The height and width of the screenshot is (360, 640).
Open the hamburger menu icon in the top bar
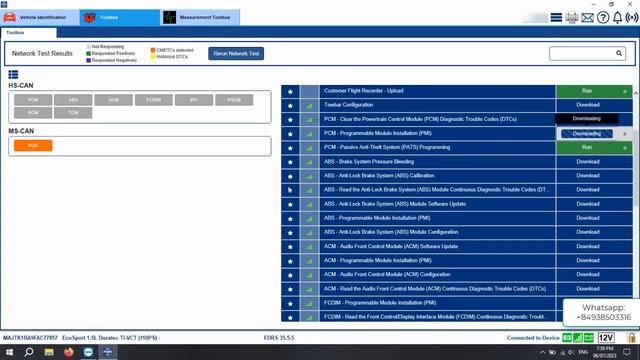556,18
